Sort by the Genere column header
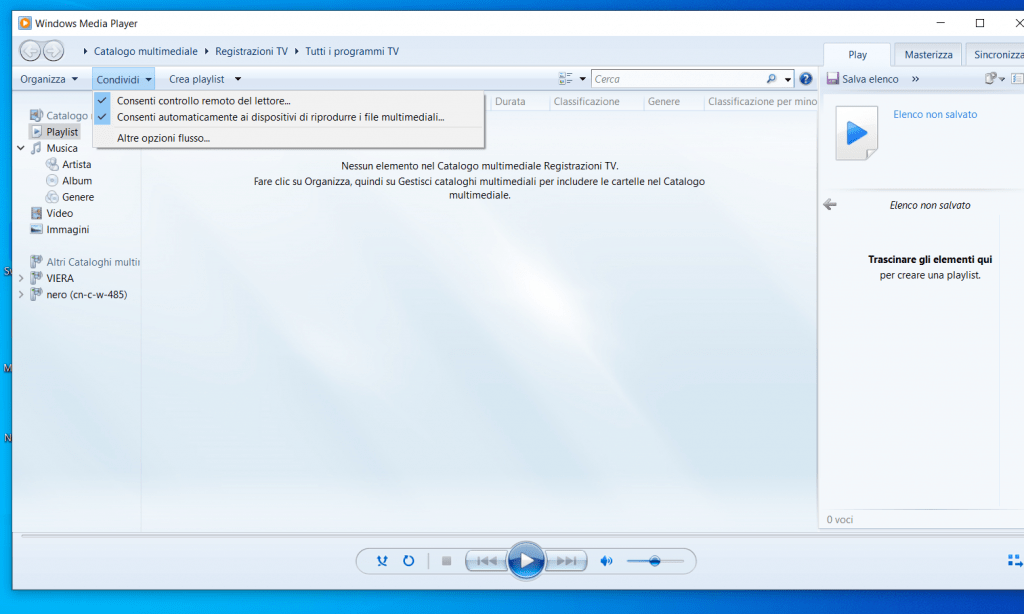The image size is (1024, 614). click(673, 101)
